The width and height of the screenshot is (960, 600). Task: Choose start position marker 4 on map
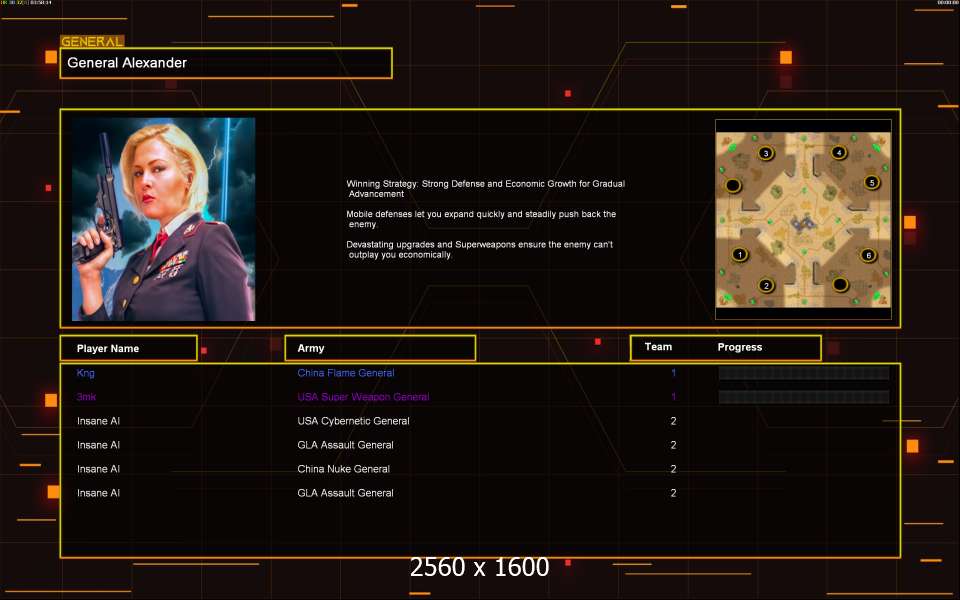click(839, 152)
